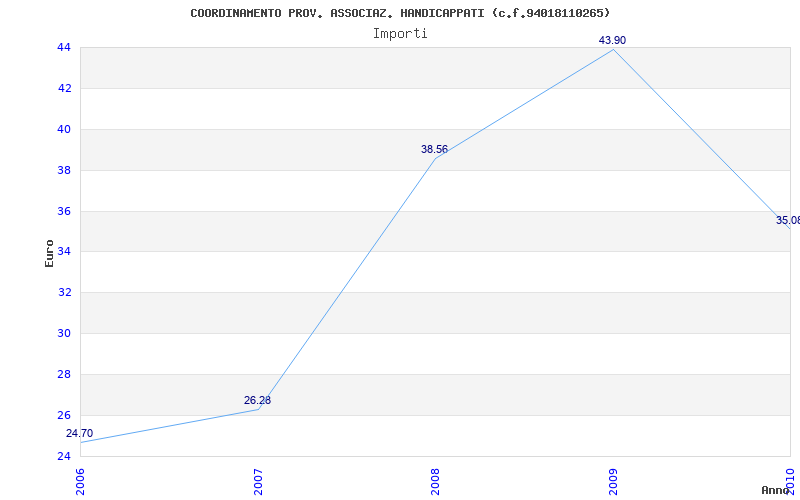This screenshot has height=500, width=800.
Task: Click the 28 y-axis tick label
Action: click(64, 374)
